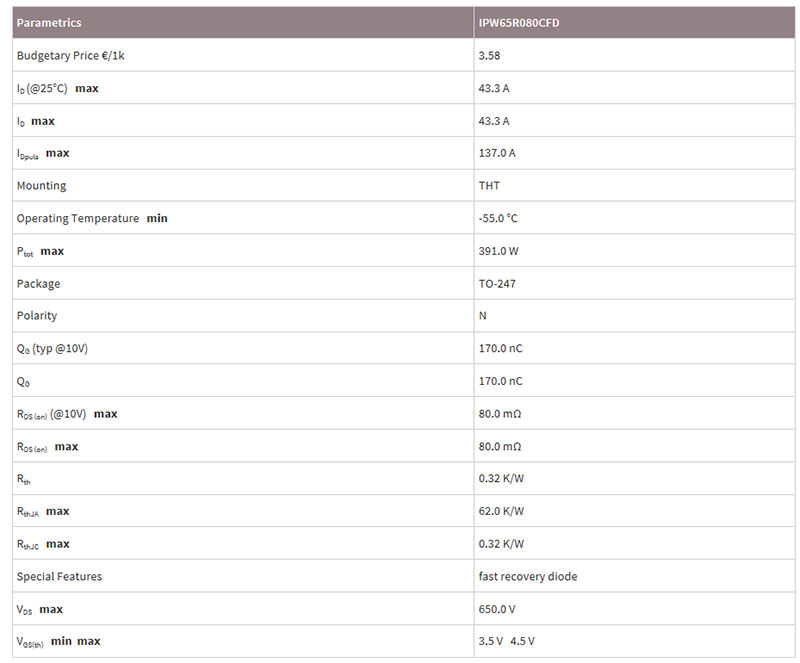Click the Parametrics column header

point(49,22)
